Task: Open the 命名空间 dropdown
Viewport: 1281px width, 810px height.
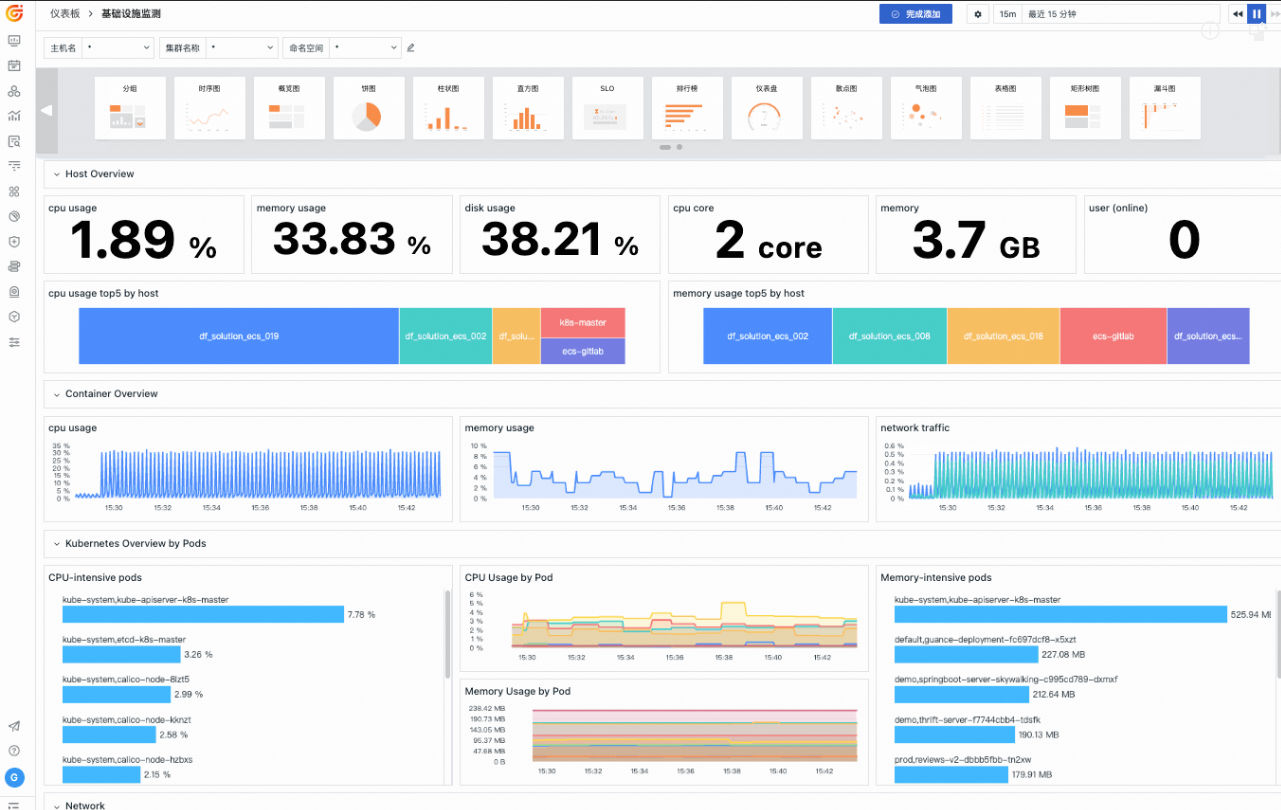Action: [x=365, y=48]
